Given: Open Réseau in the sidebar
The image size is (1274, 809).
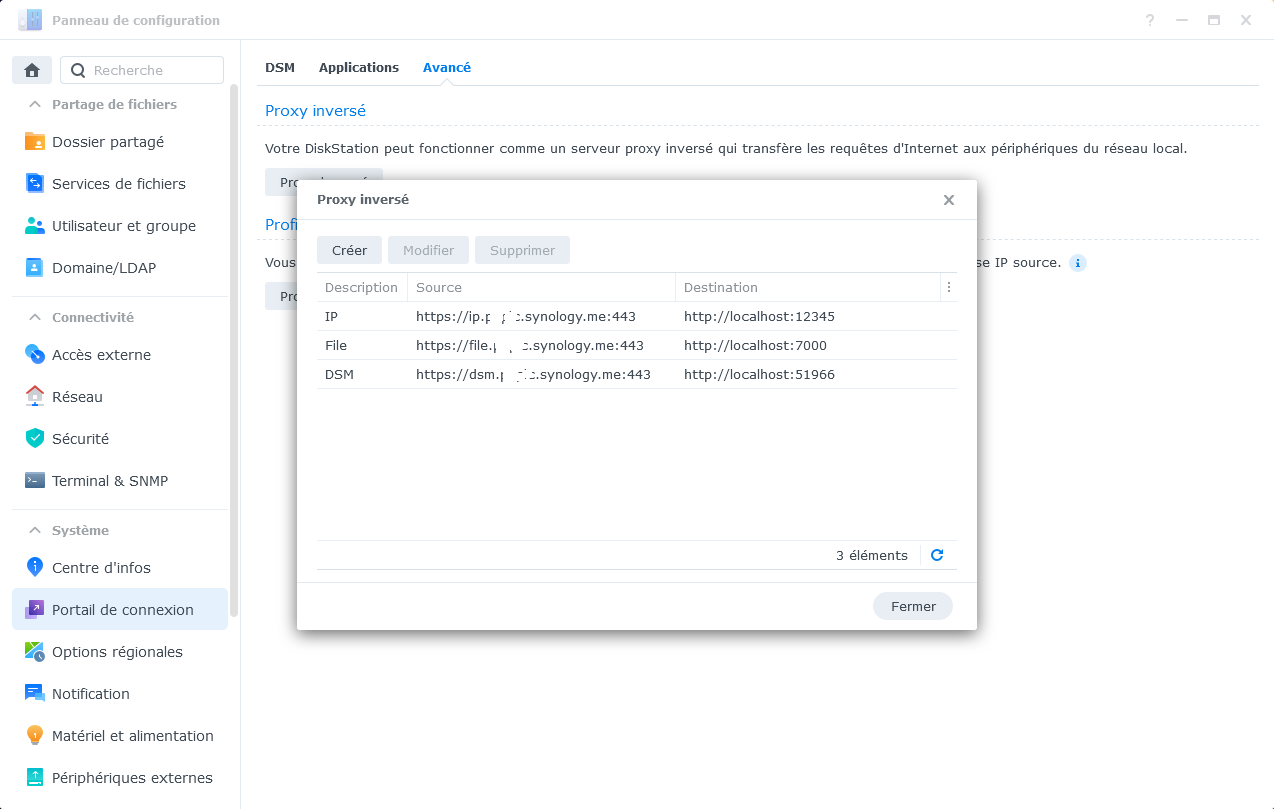Looking at the screenshot, I should [120, 397].
